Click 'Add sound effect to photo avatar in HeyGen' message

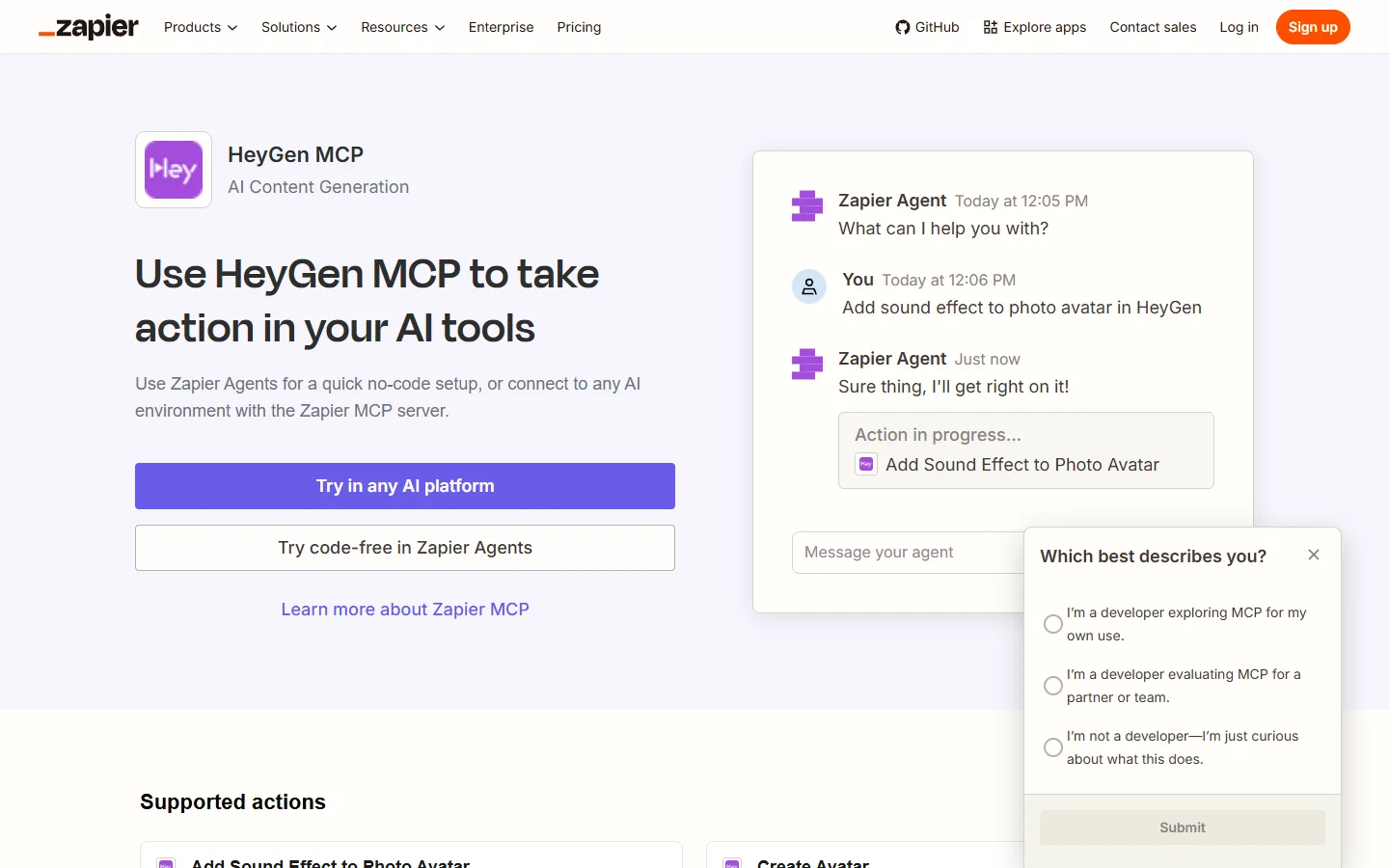point(1021,308)
